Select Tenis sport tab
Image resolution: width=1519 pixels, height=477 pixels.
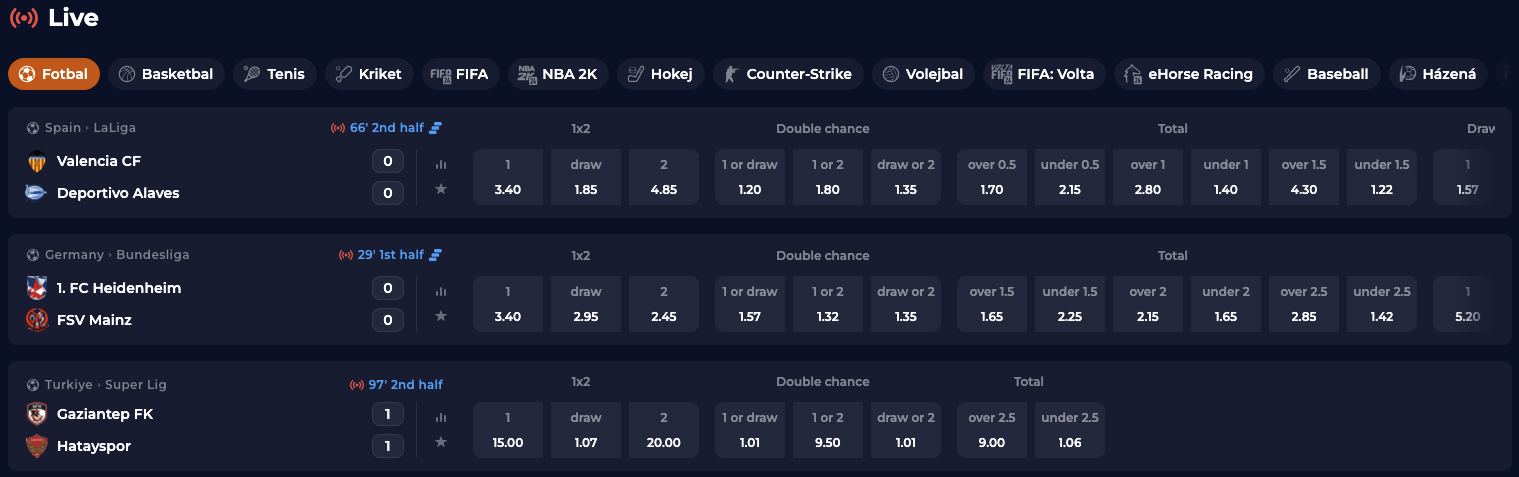coord(275,74)
